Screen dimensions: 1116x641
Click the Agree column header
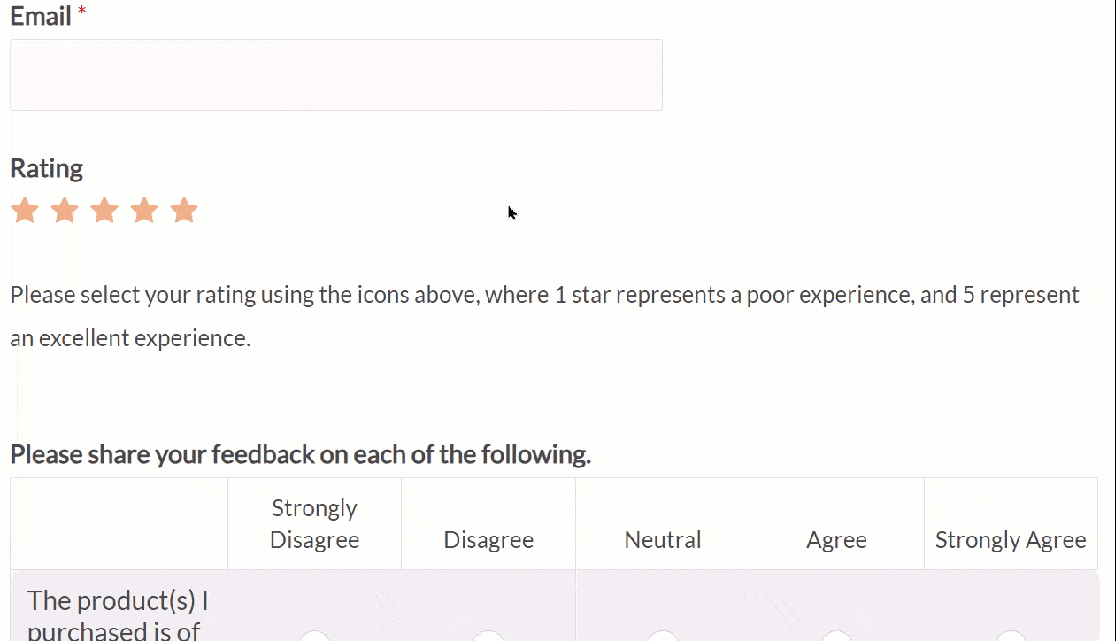[x=836, y=539]
